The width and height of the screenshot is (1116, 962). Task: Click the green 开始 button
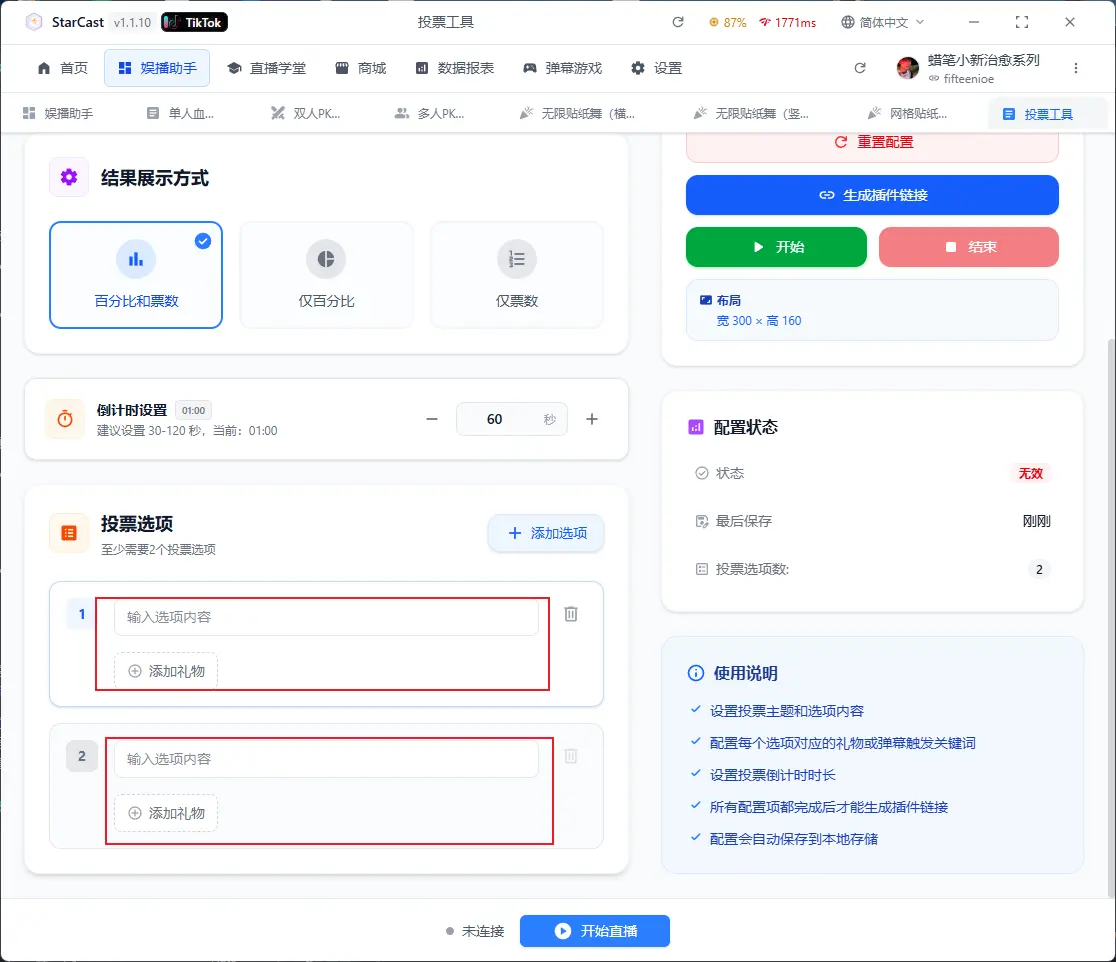point(776,247)
